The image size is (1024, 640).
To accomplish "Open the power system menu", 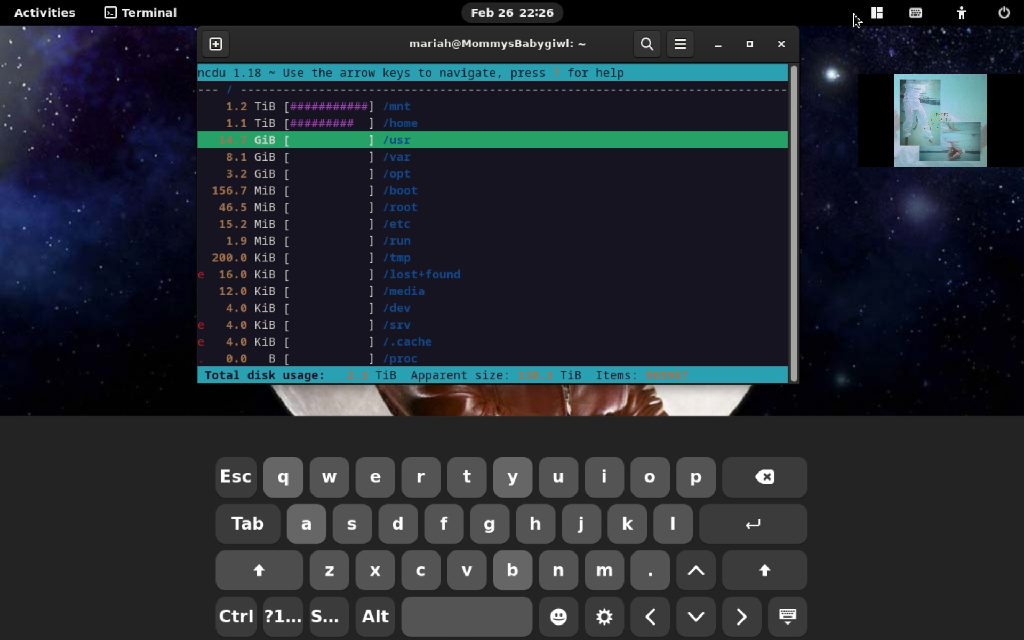I will coord(1004,13).
